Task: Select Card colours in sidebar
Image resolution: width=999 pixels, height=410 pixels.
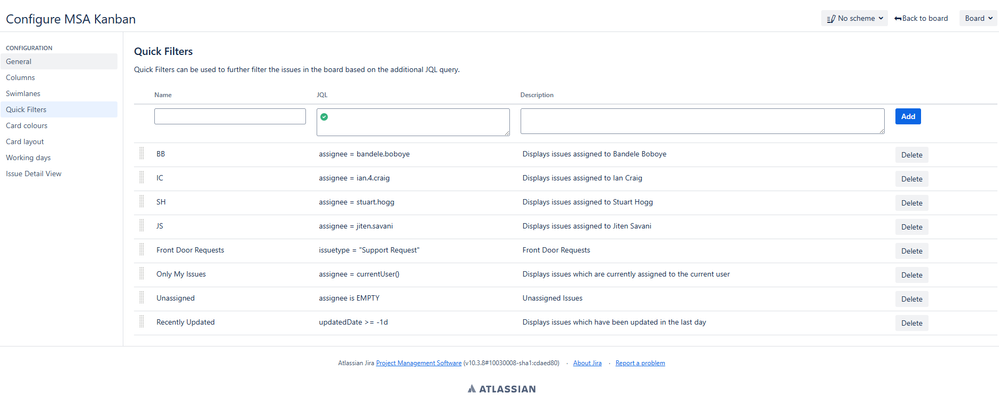Action: [x=27, y=125]
